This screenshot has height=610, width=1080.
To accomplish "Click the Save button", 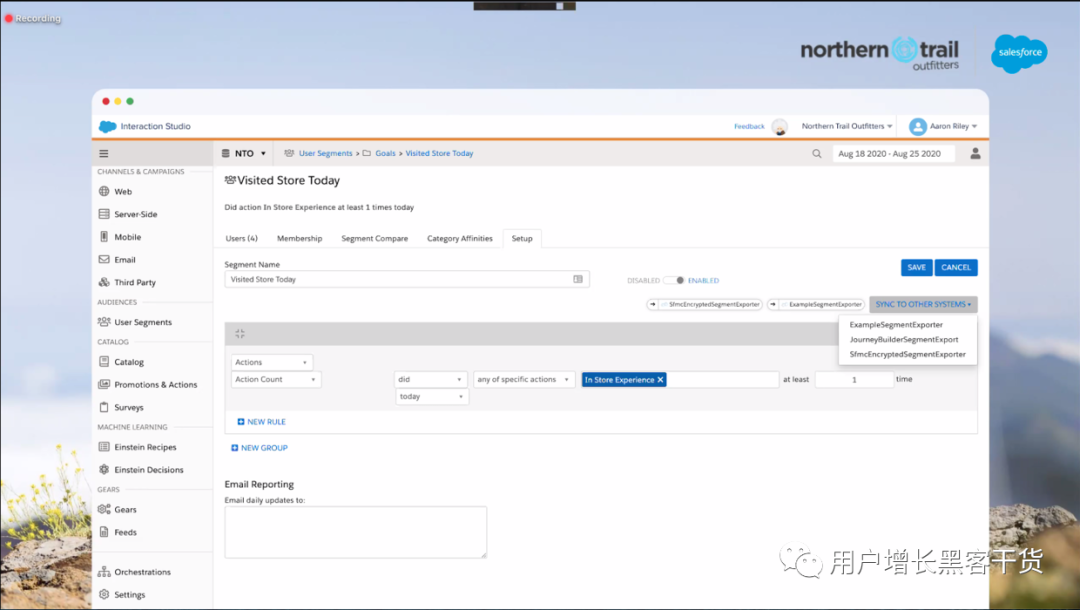I will point(917,267).
